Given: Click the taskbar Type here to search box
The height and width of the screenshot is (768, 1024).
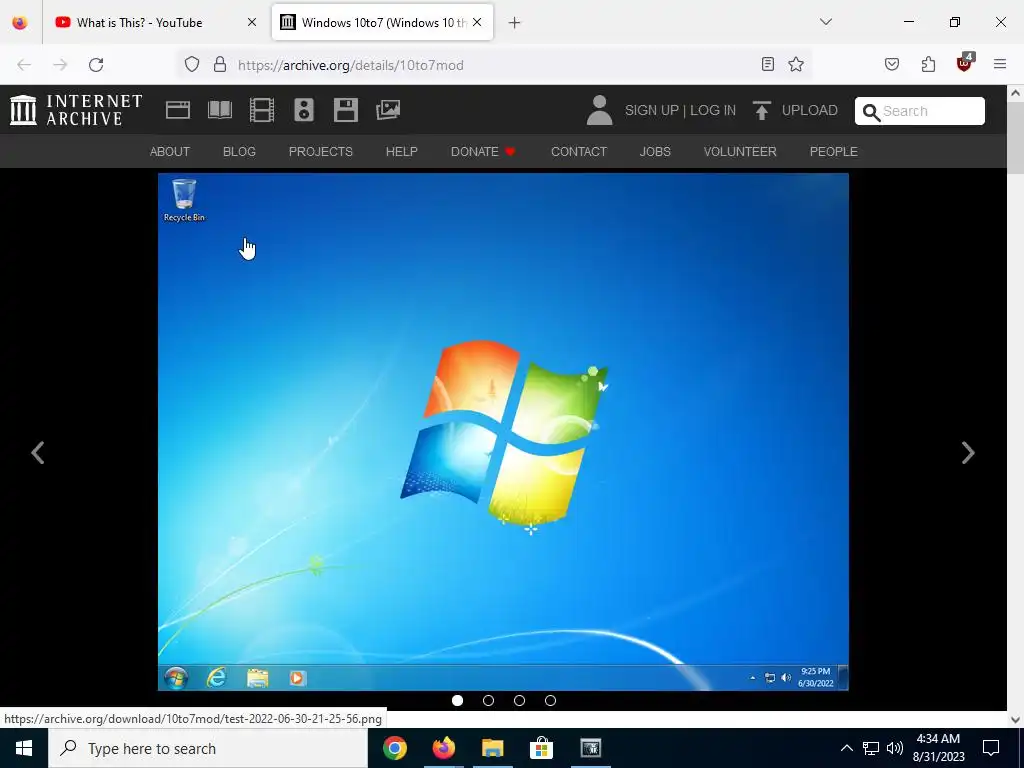Looking at the screenshot, I should pyautogui.click(x=208, y=748).
